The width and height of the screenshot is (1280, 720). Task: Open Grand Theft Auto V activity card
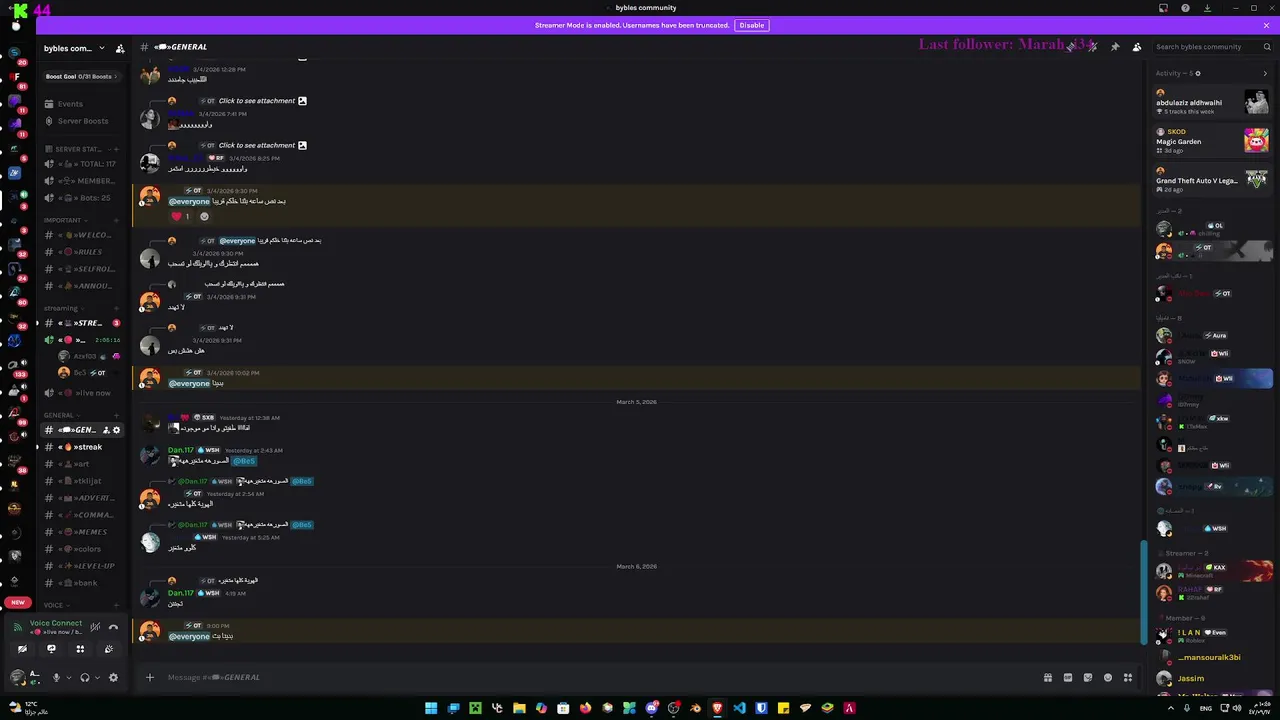pyautogui.click(x=1212, y=180)
